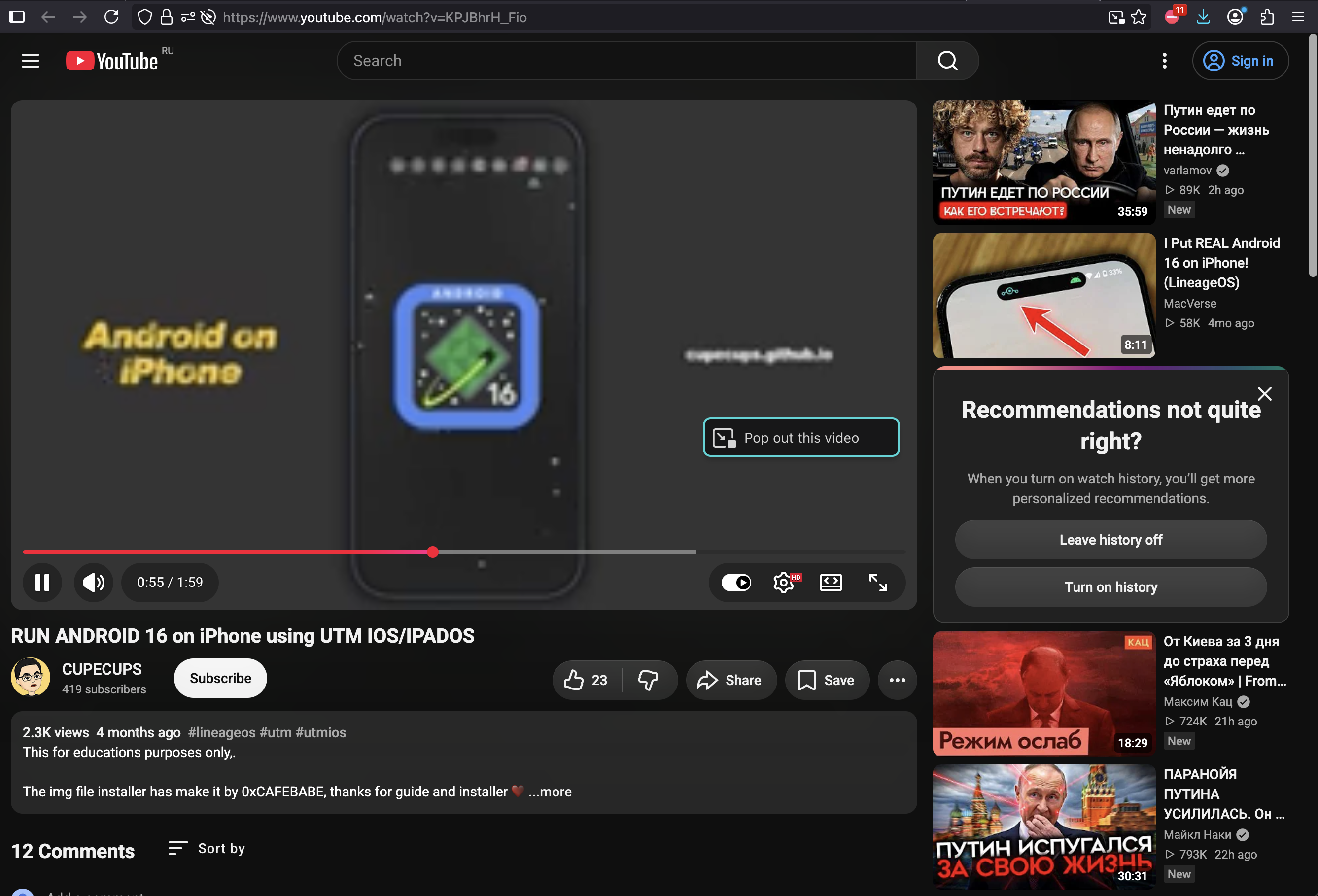Screen dimensions: 1318x896
Task: Go forward with the browser arrow
Action: [x=80, y=17]
